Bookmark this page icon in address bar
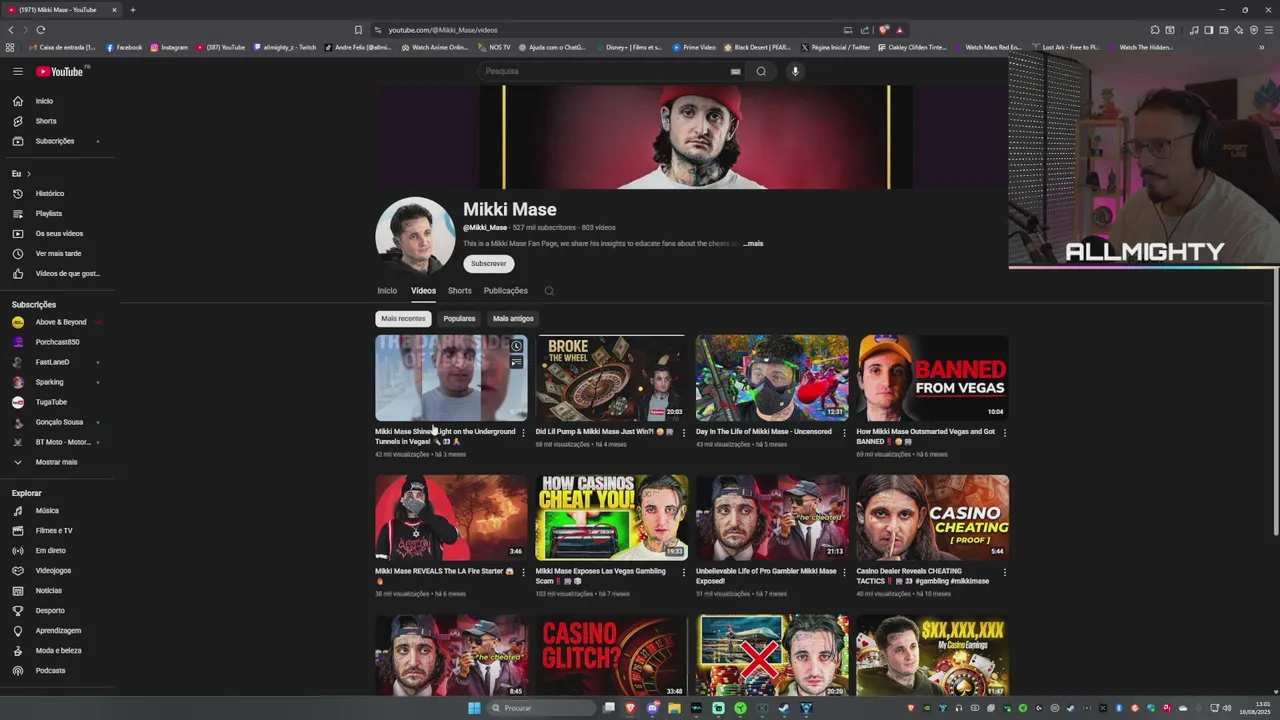1280x720 pixels. pyautogui.click(x=358, y=30)
